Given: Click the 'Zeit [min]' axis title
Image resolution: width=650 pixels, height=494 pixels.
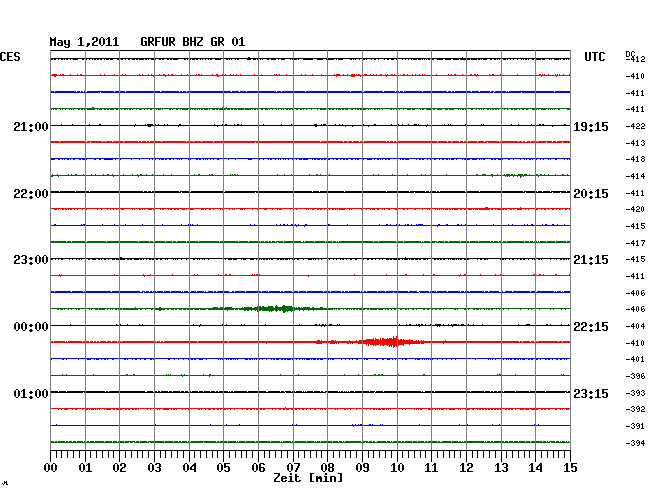Looking at the screenshot, I should (308, 478).
